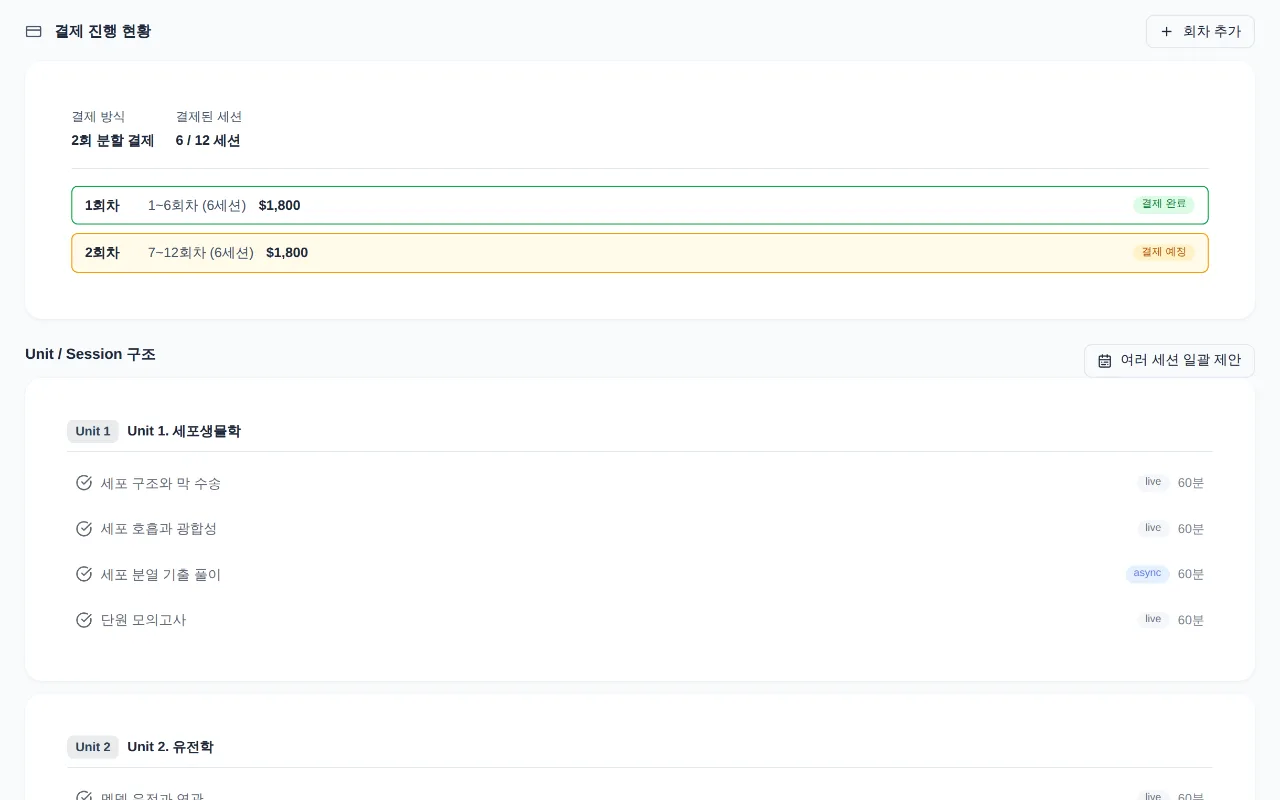Click the async tag on 세포 분열 기출 풀이
The width and height of the screenshot is (1280, 800).
tap(1148, 574)
